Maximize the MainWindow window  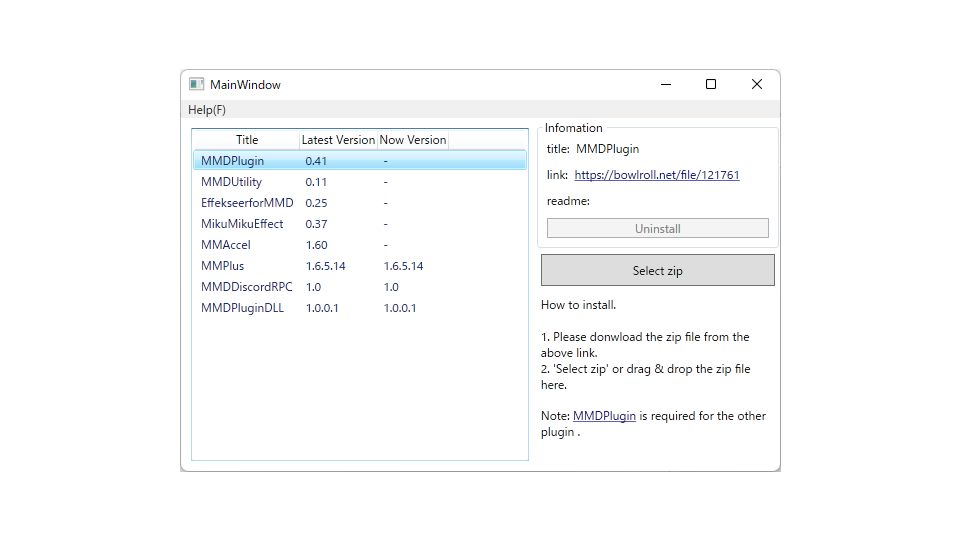[711, 84]
